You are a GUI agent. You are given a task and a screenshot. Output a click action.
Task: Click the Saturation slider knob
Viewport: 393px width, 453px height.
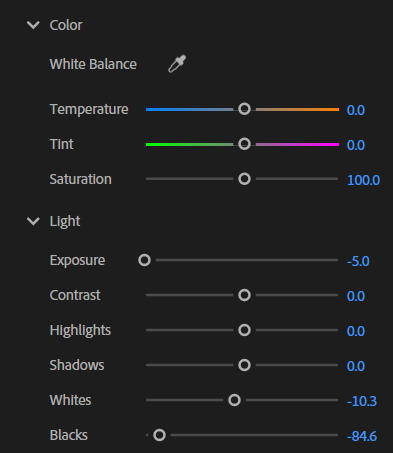coord(244,179)
